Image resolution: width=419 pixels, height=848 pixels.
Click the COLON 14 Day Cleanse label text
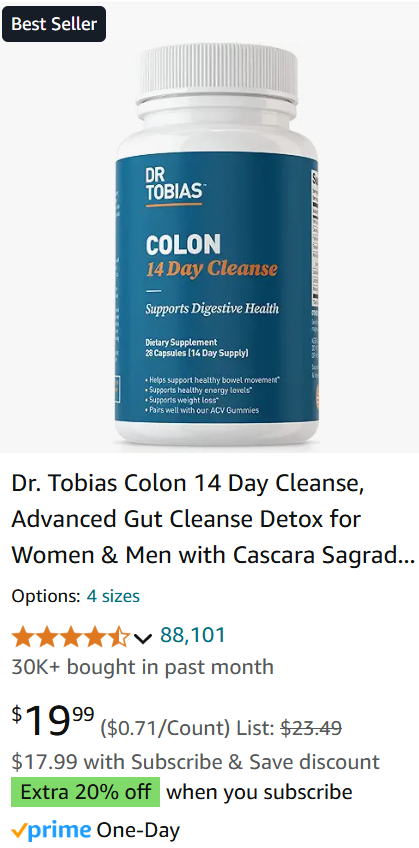211,255
